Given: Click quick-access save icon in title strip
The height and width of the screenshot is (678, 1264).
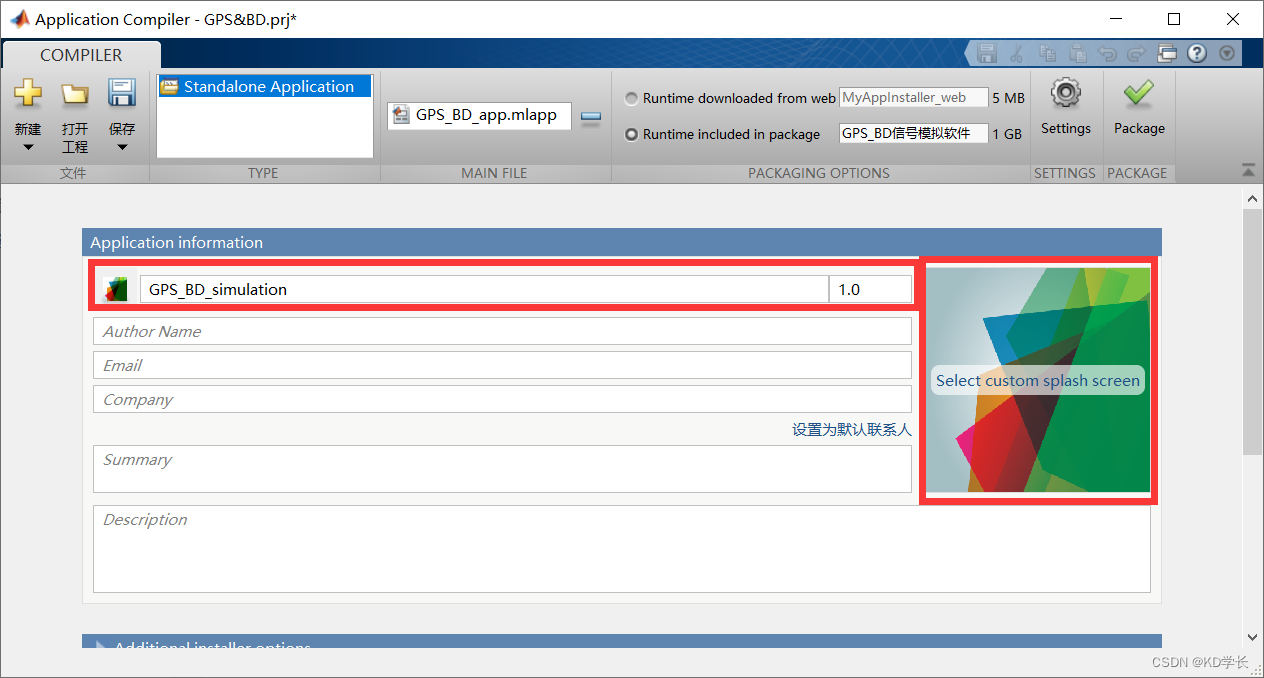Looking at the screenshot, I should pos(987,54).
